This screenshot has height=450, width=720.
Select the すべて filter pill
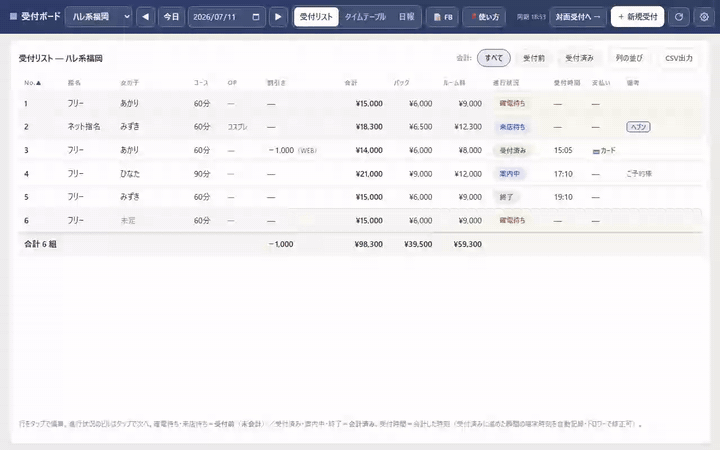point(494,58)
